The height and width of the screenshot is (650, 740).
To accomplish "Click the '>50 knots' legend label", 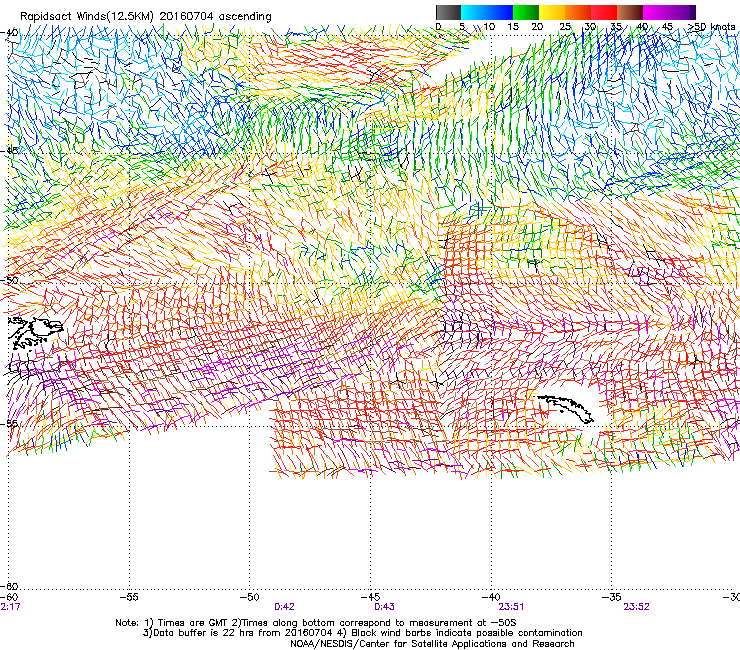I will click(711, 27).
